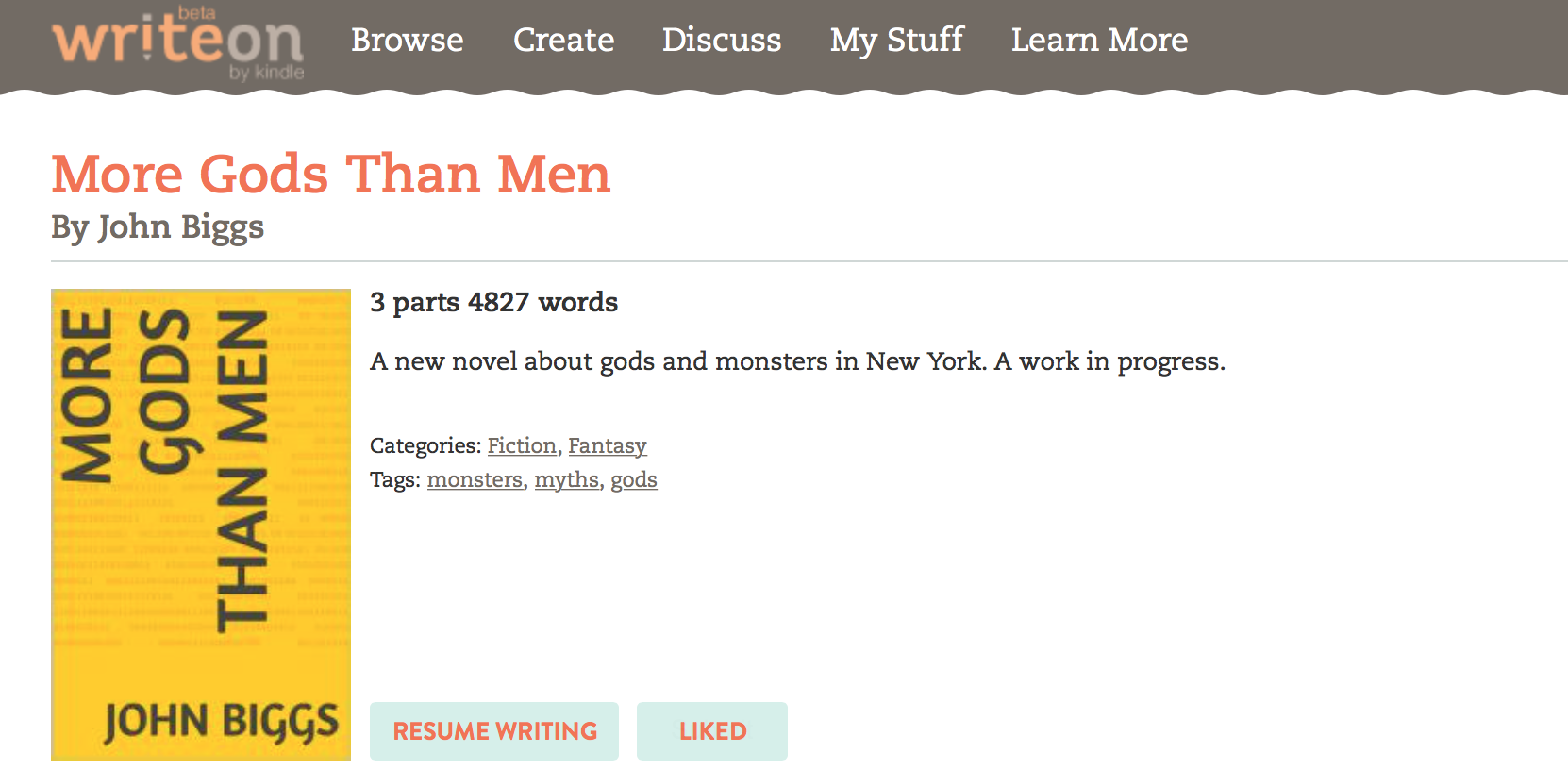Open the yellow book cover thumbnail

(x=201, y=524)
